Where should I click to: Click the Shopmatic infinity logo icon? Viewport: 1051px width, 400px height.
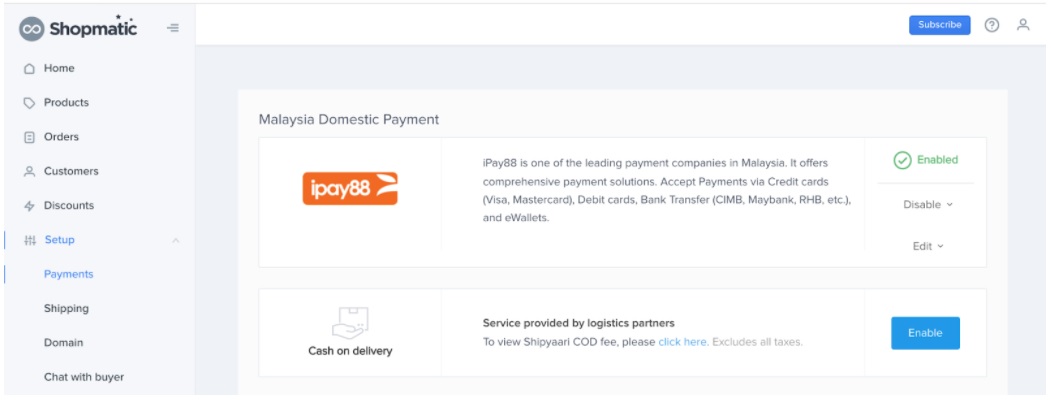coord(31,29)
